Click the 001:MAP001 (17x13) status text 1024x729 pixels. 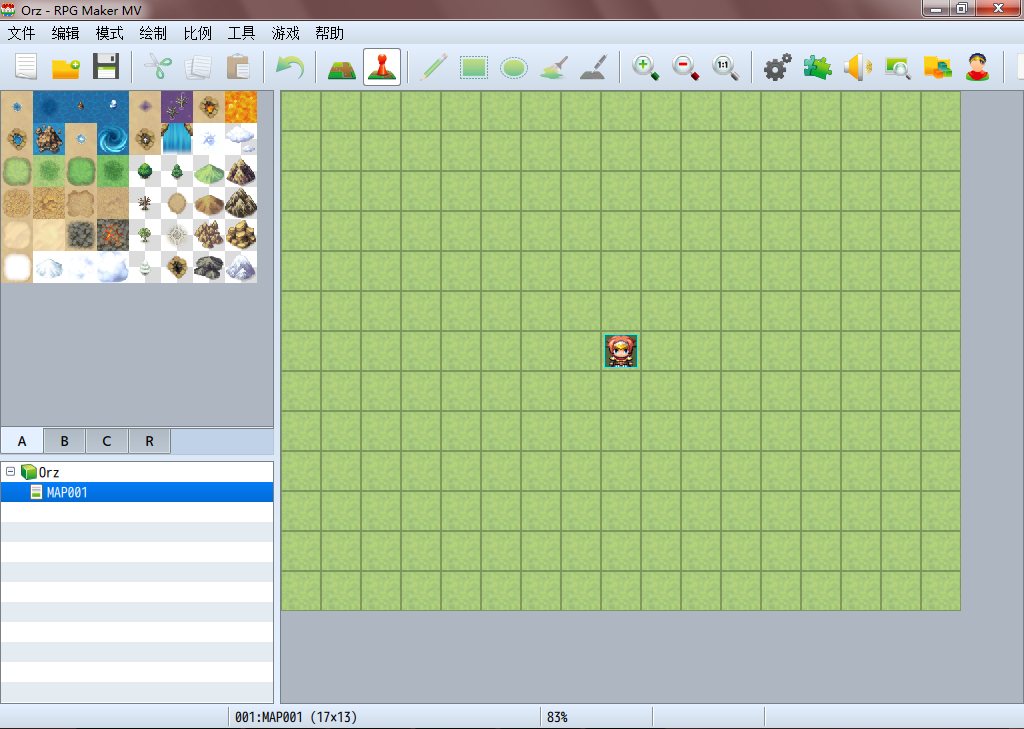coord(296,717)
